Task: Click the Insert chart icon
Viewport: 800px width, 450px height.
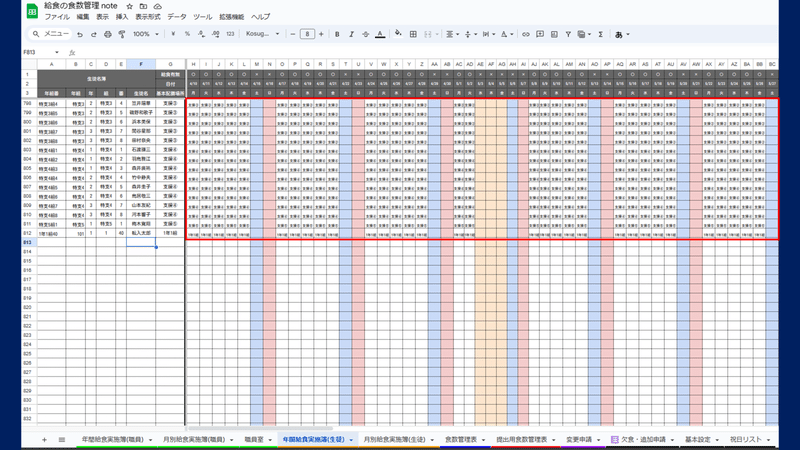Action: pyautogui.click(x=554, y=34)
